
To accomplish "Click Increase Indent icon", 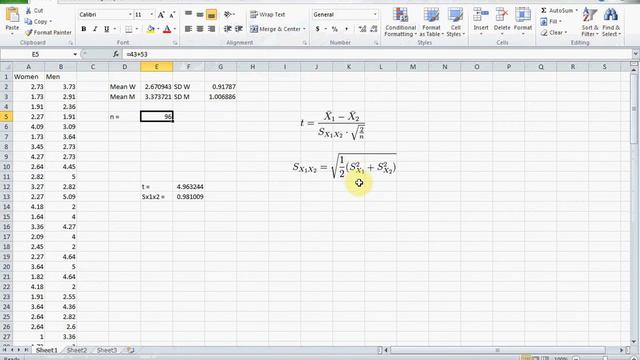I will tap(239, 29).
